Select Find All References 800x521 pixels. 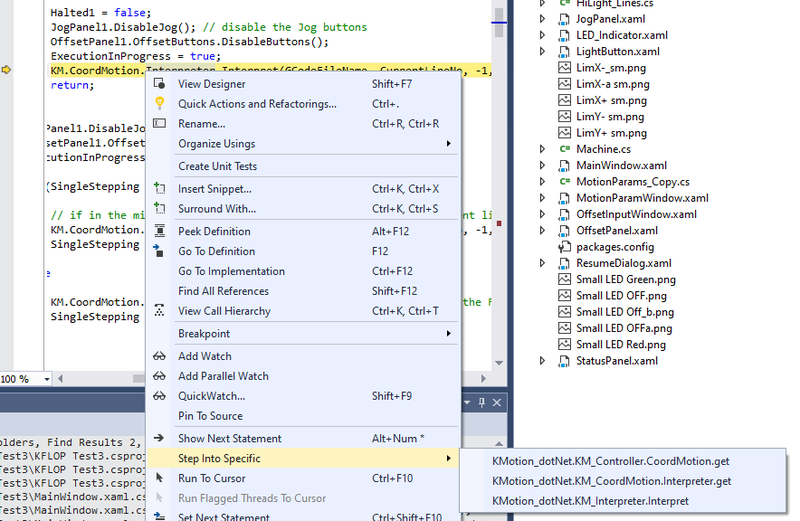[223, 291]
